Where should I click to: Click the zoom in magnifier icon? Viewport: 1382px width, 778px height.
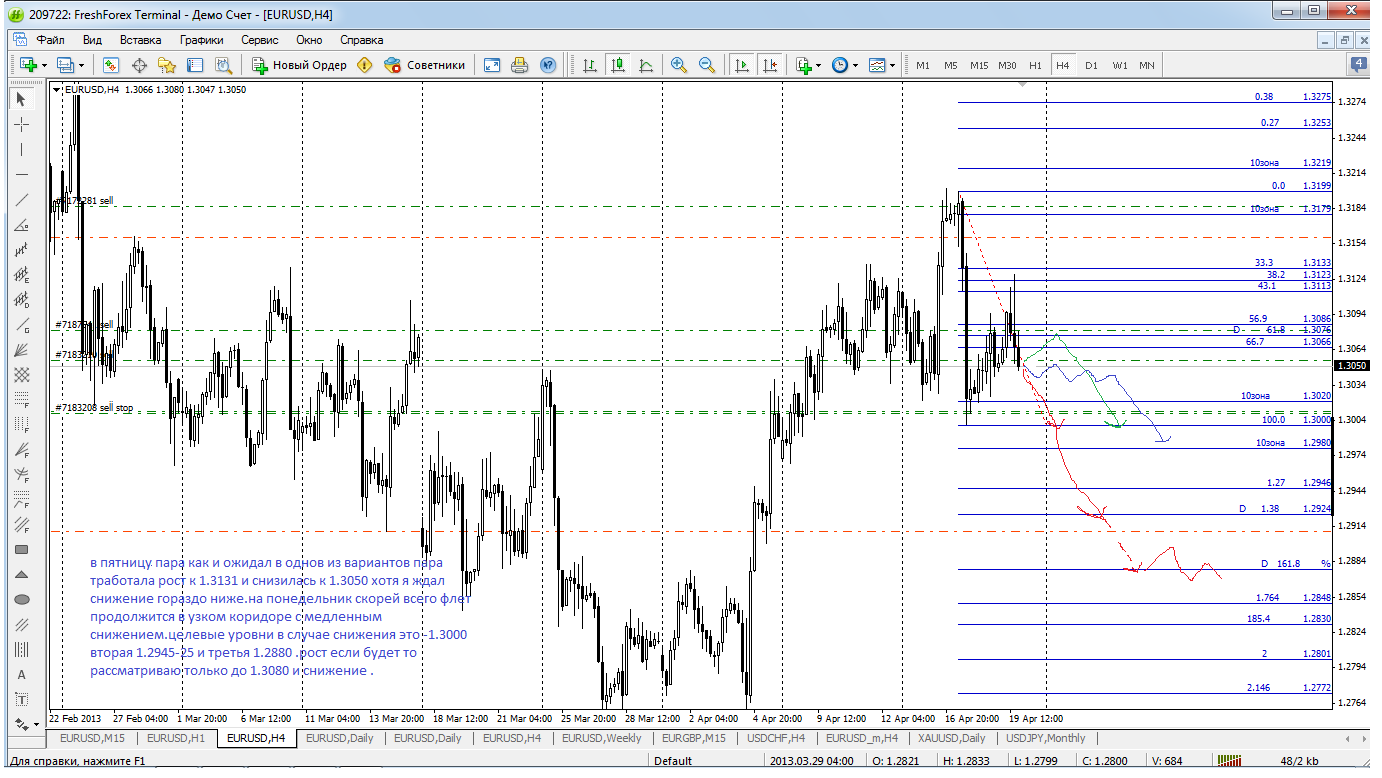[679, 65]
